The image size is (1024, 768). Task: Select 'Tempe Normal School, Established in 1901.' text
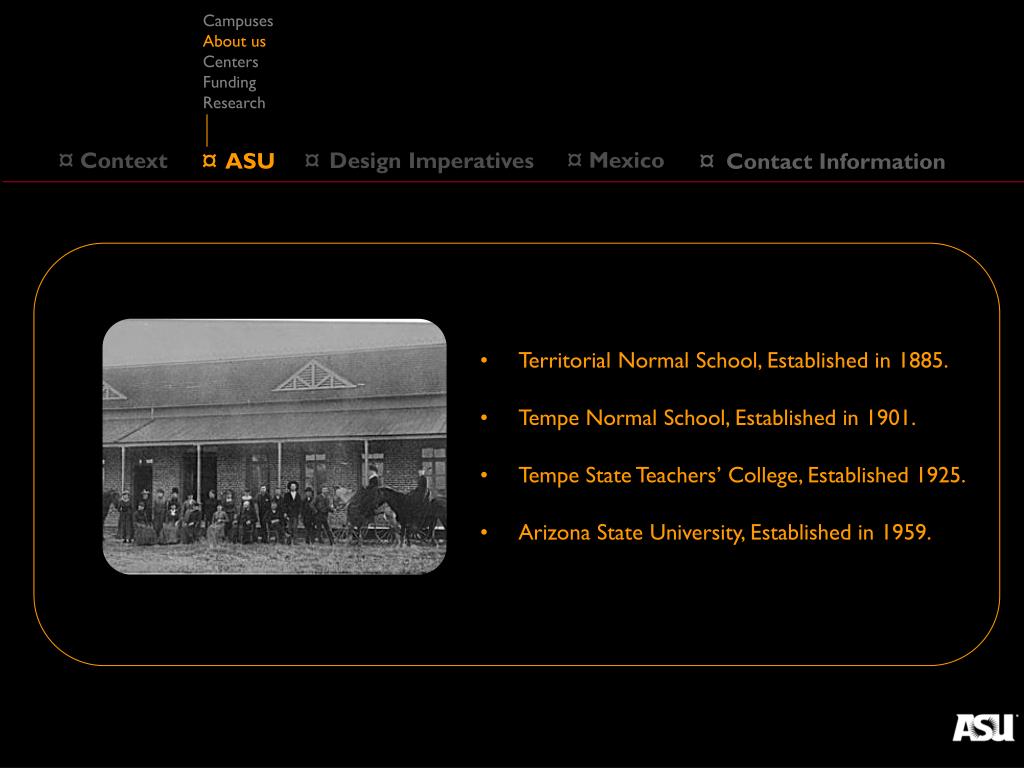pyautogui.click(x=717, y=418)
